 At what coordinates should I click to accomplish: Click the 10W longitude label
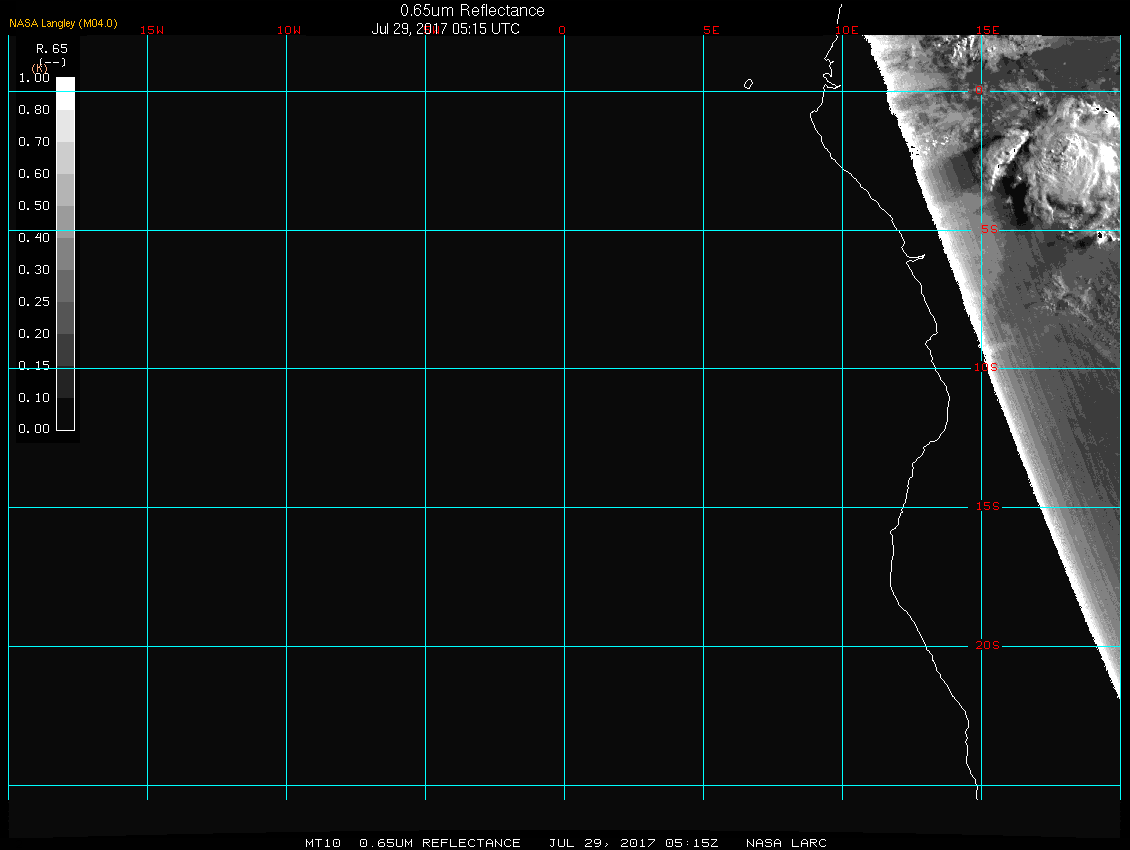[289, 30]
